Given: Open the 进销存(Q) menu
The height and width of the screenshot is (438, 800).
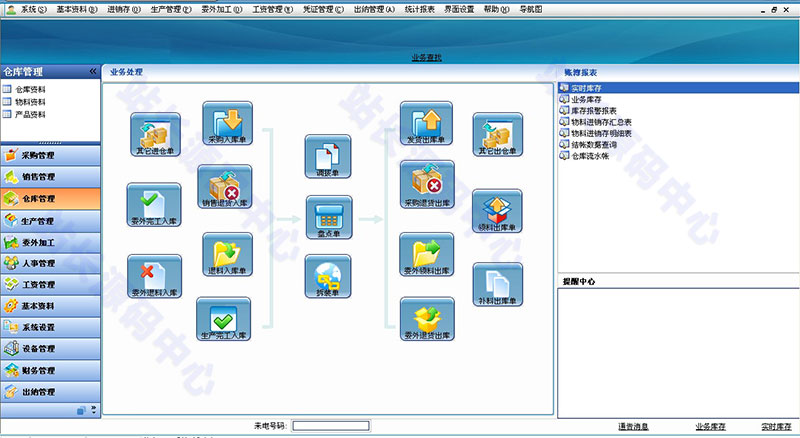Looking at the screenshot, I should pos(123,9).
